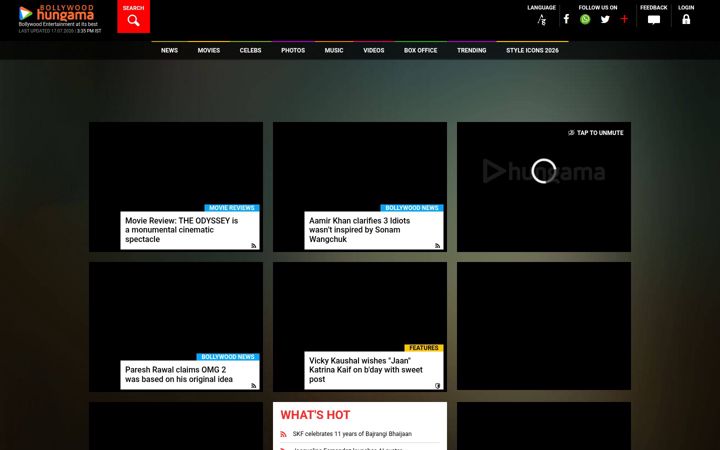This screenshot has height=450, width=720.
Task: Tap to unmute the video
Action: pyautogui.click(x=596, y=133)
